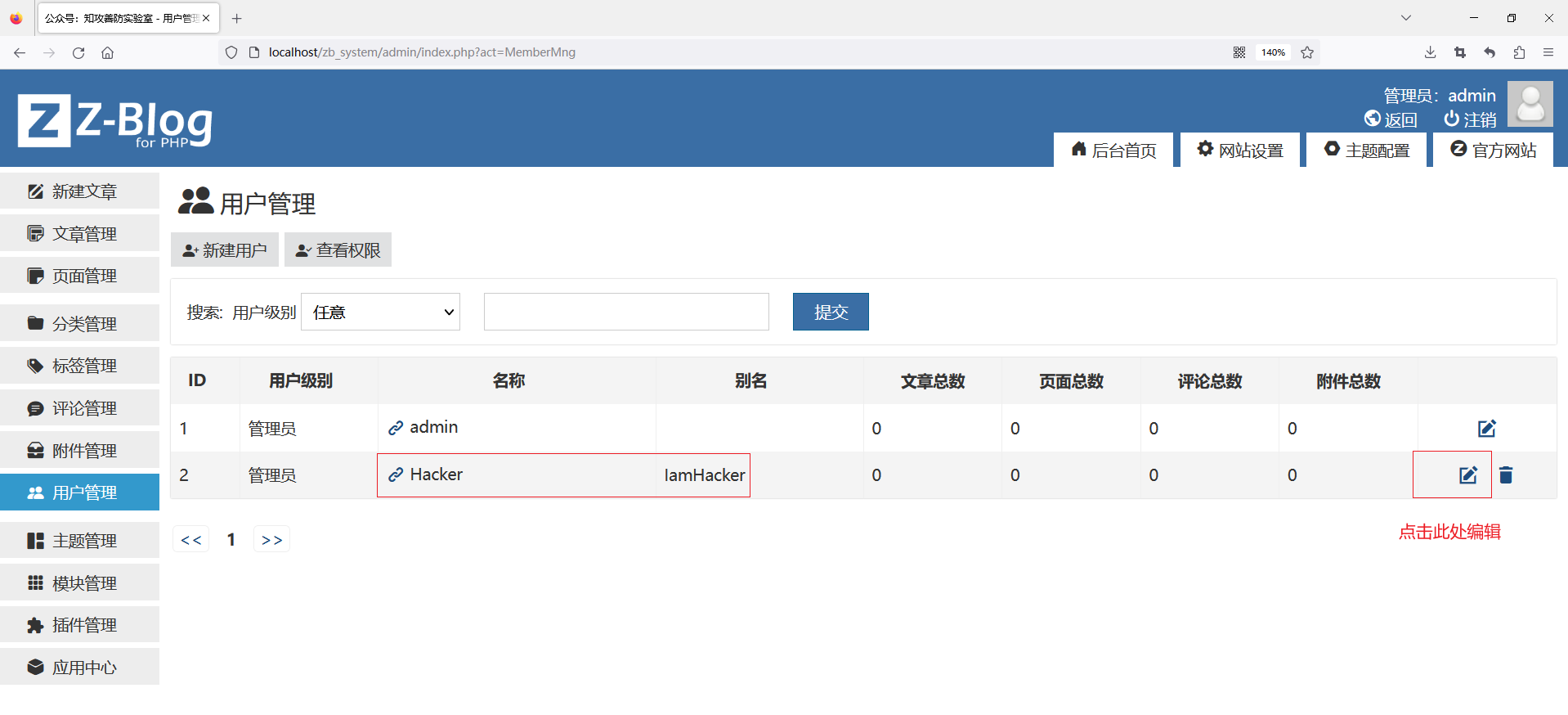Open 文章管理 in sidebar
The height and width of the screenshot is (715, 1568).
tap(79, 234)
